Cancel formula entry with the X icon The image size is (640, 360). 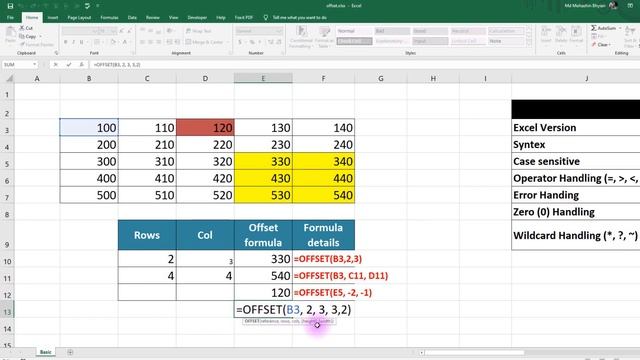point(56,64)
